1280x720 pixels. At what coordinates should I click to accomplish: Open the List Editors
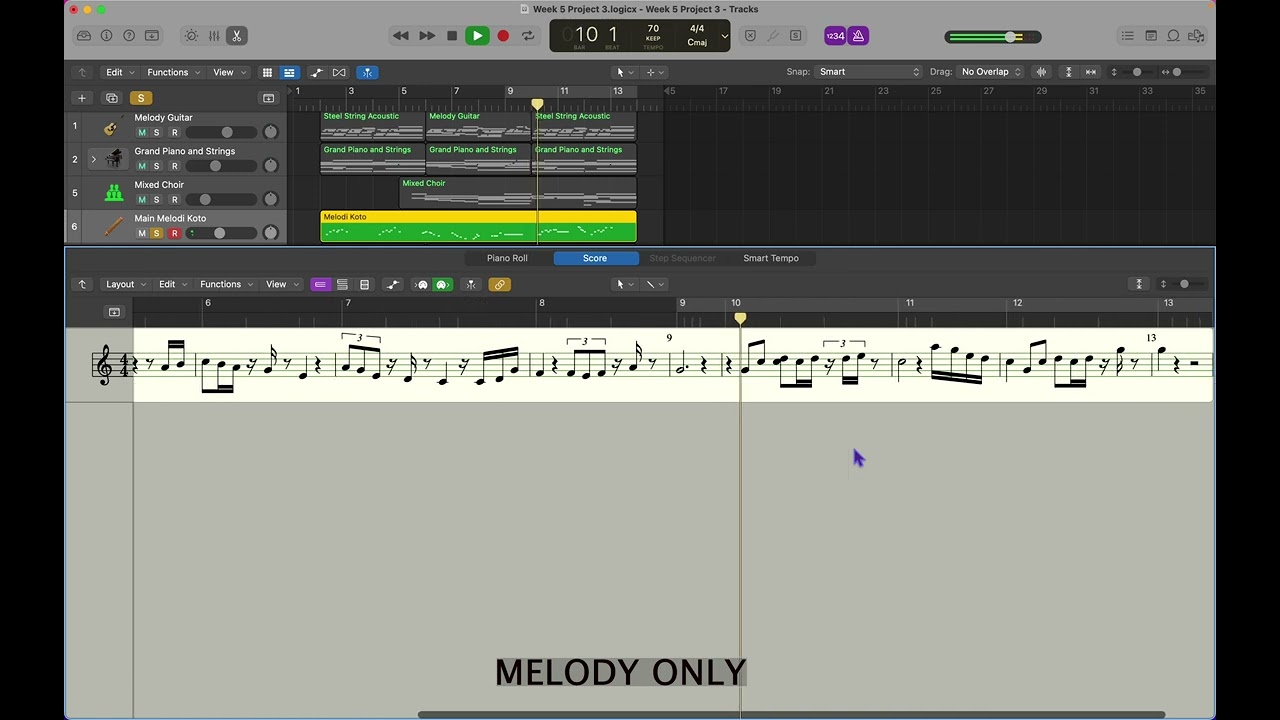pos(1127,36)
